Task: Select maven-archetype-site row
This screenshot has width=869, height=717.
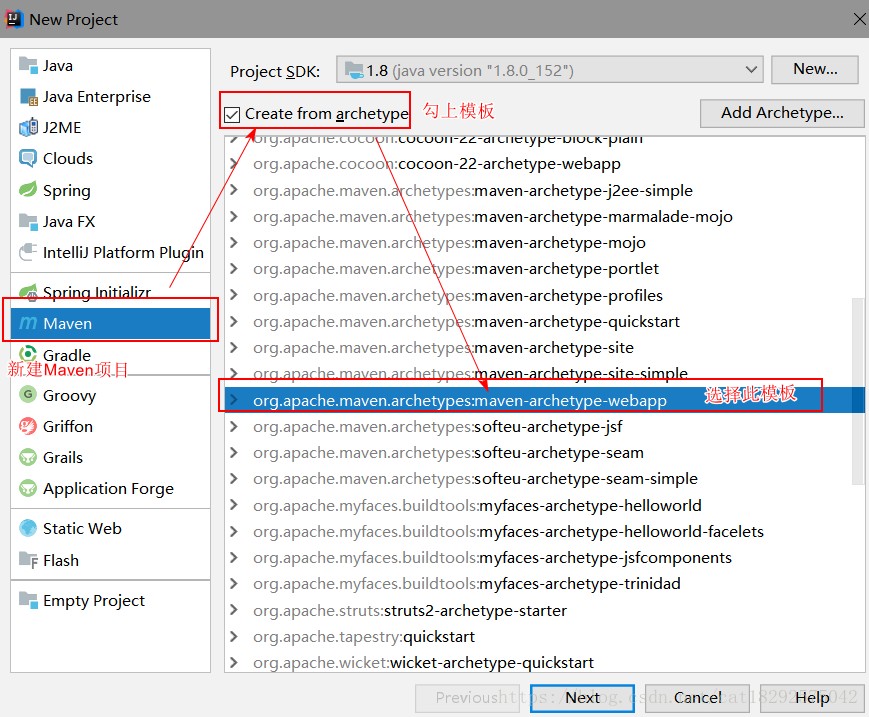Action: pos(544,347)
